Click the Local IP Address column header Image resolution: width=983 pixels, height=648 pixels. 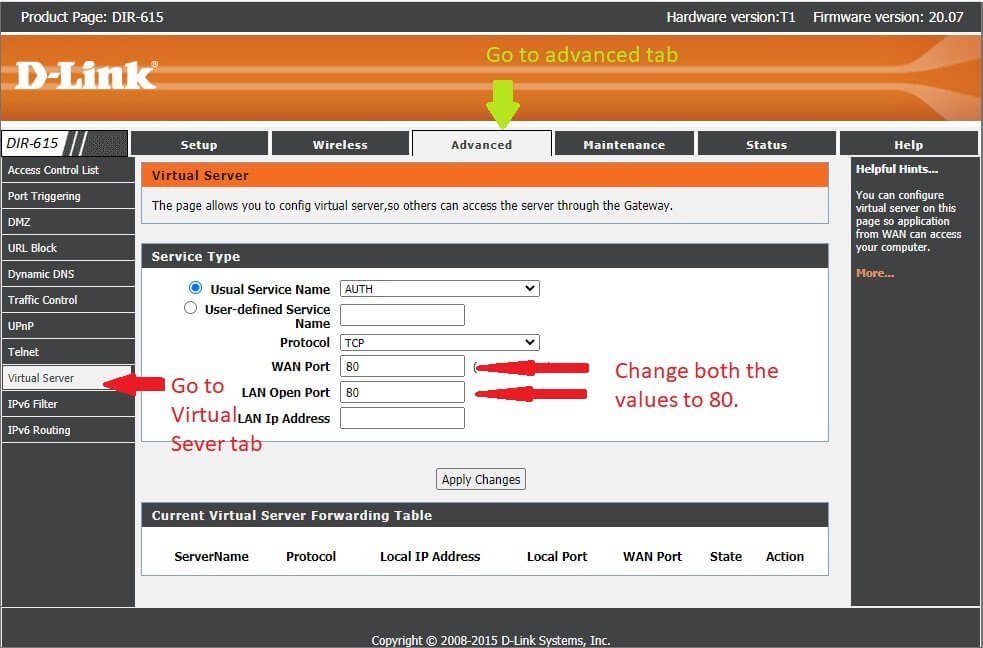tap(430, 557)
